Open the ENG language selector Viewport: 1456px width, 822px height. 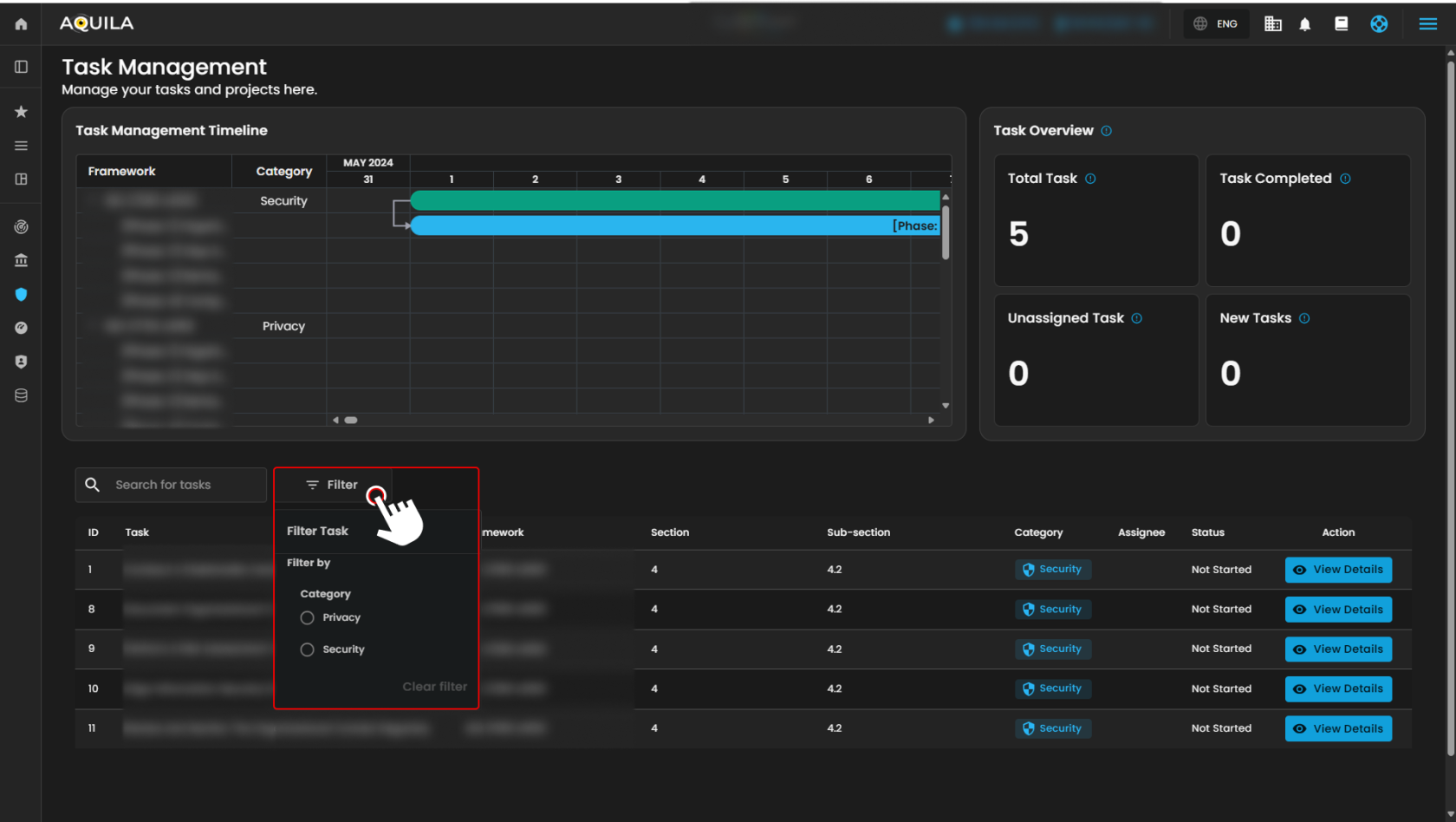tap(1216, 24)
